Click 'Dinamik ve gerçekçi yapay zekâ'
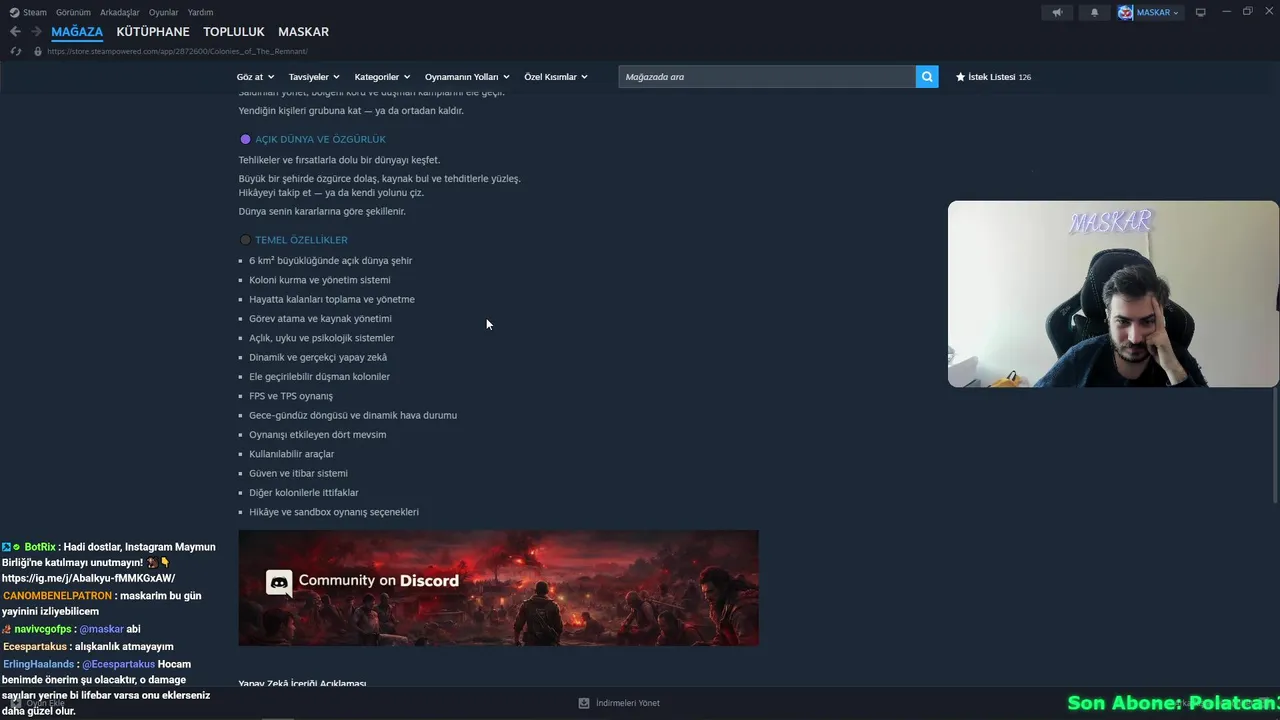The image size is (1280, 720). [318, 357]
